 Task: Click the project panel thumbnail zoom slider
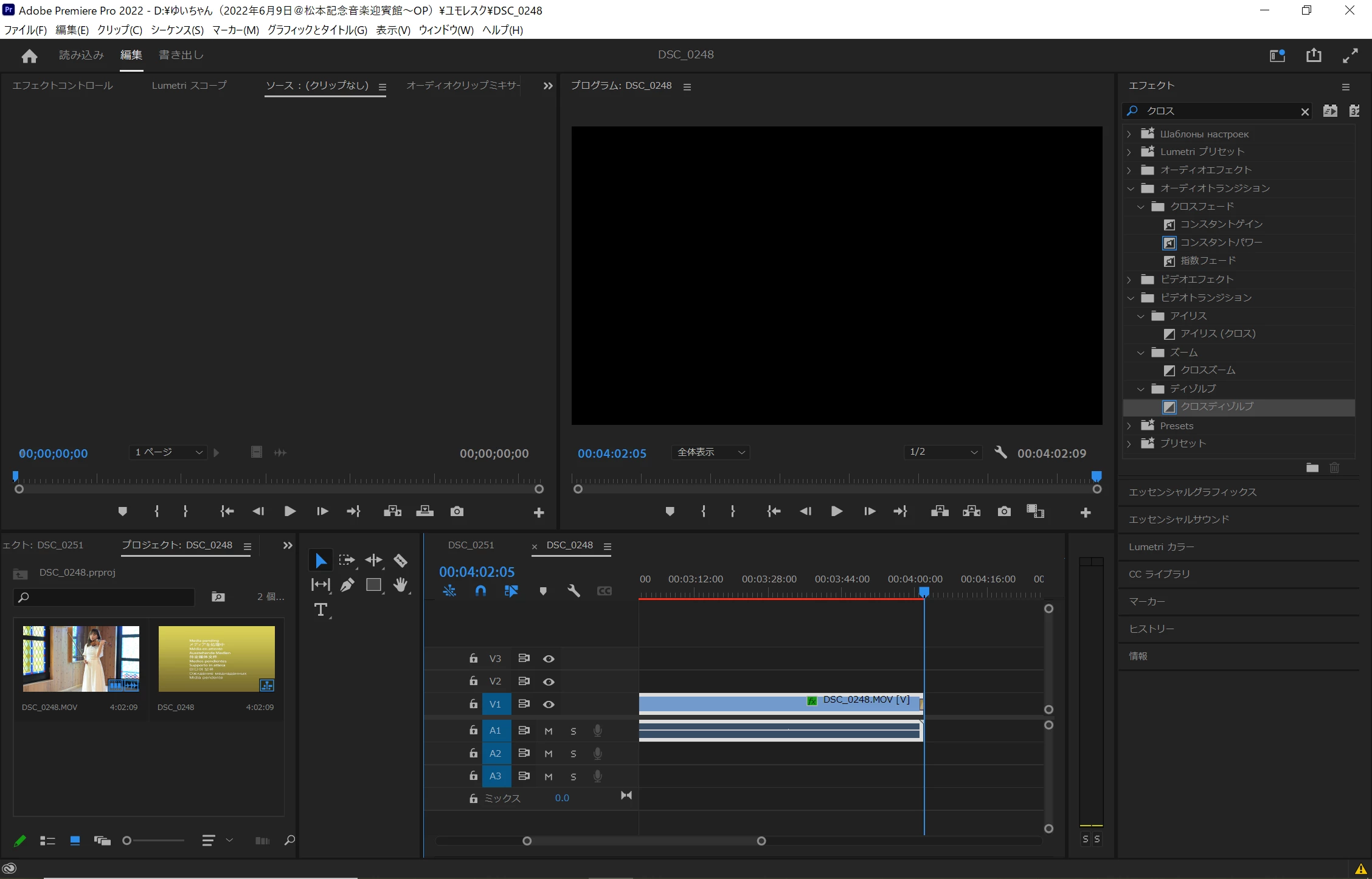click(127, 841)
